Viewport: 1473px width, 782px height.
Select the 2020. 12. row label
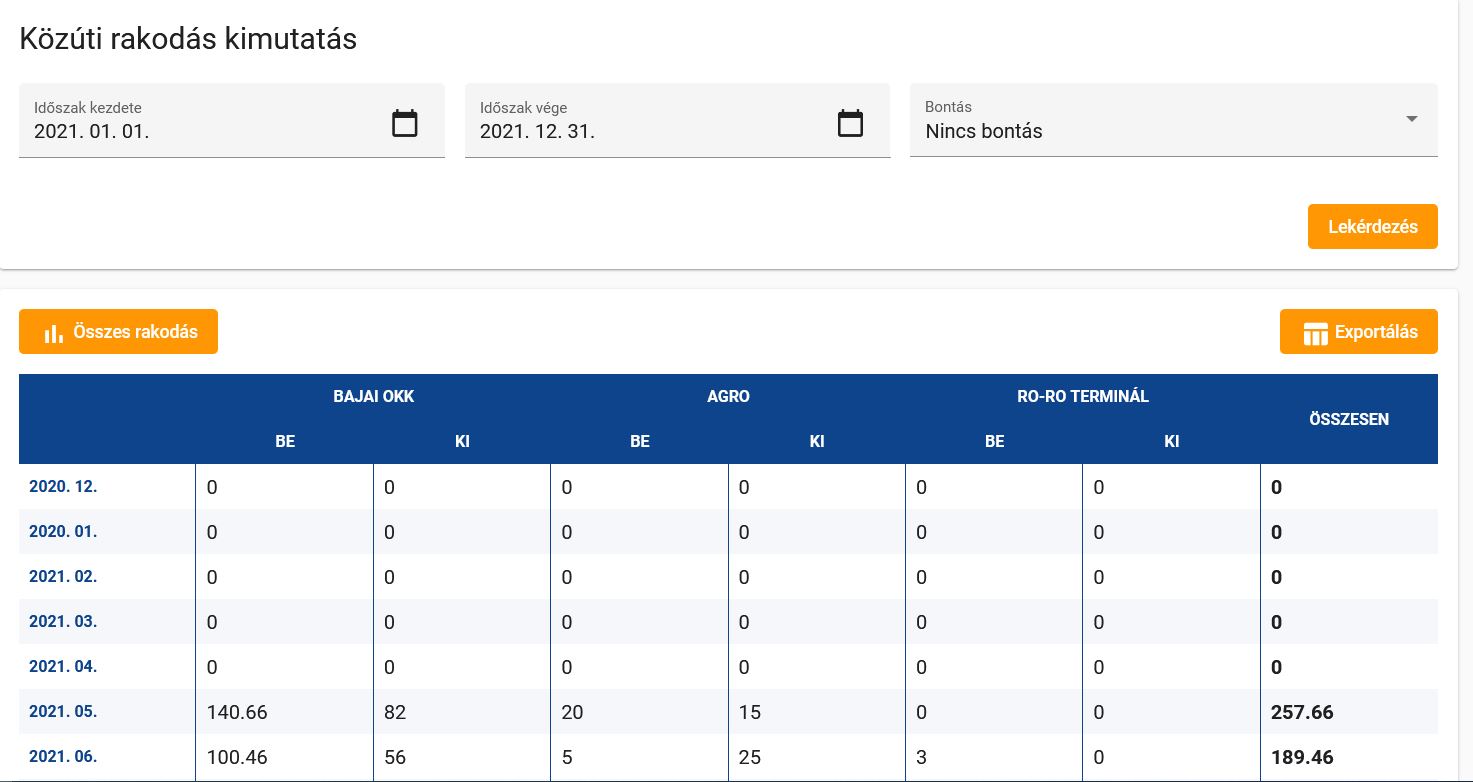[63, 487]
